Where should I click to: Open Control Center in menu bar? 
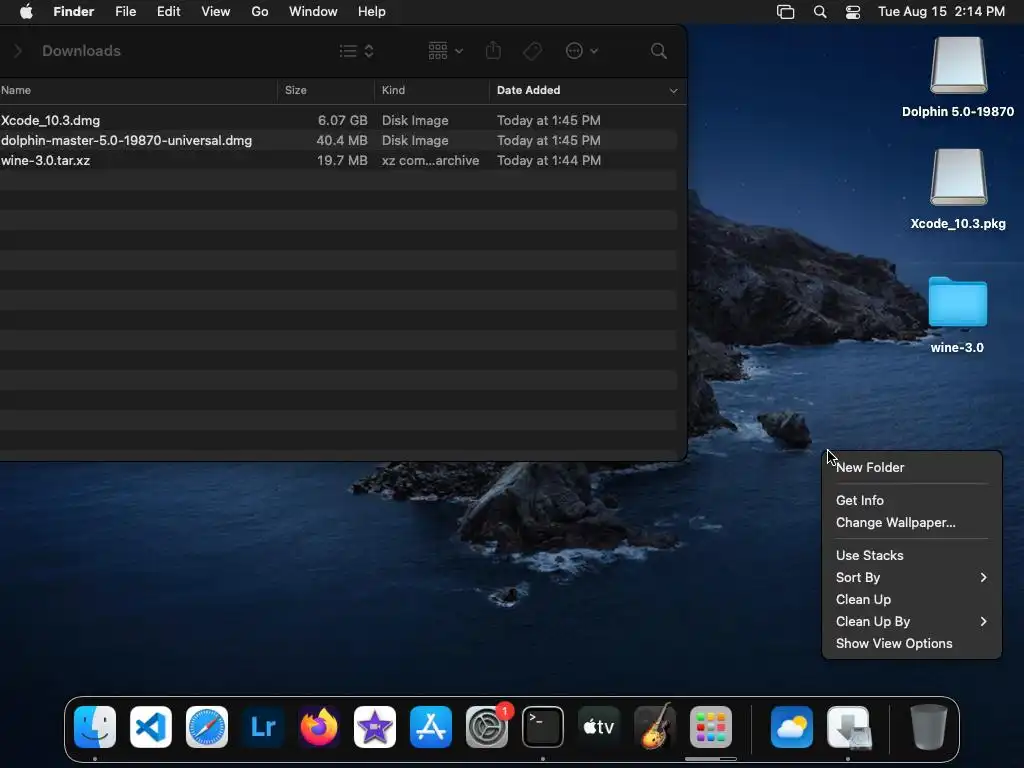coord(853,12)
